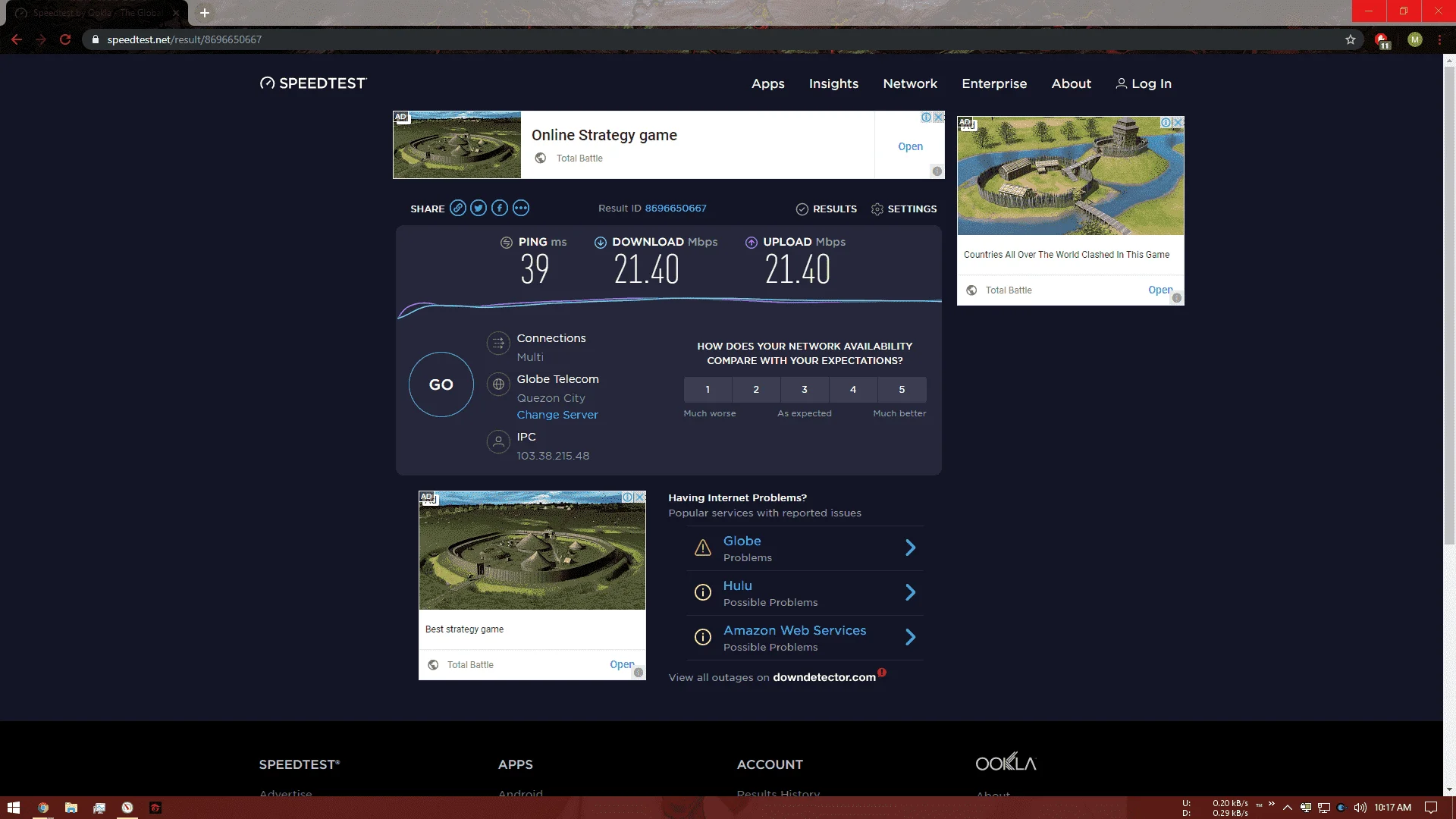Viewport: 1456px width, 819px height.
Task: Click the info icon next to Hulu
Action: (x=703, y=592)
